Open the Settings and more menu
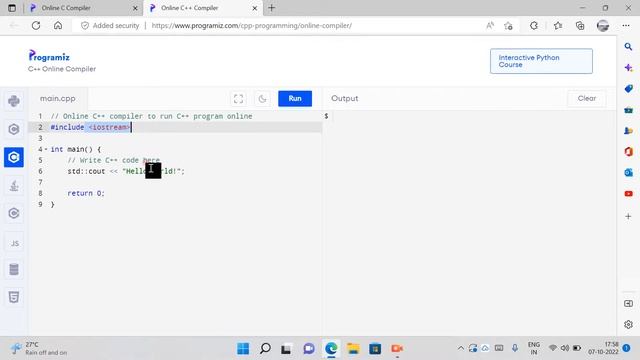 point(626,26)
